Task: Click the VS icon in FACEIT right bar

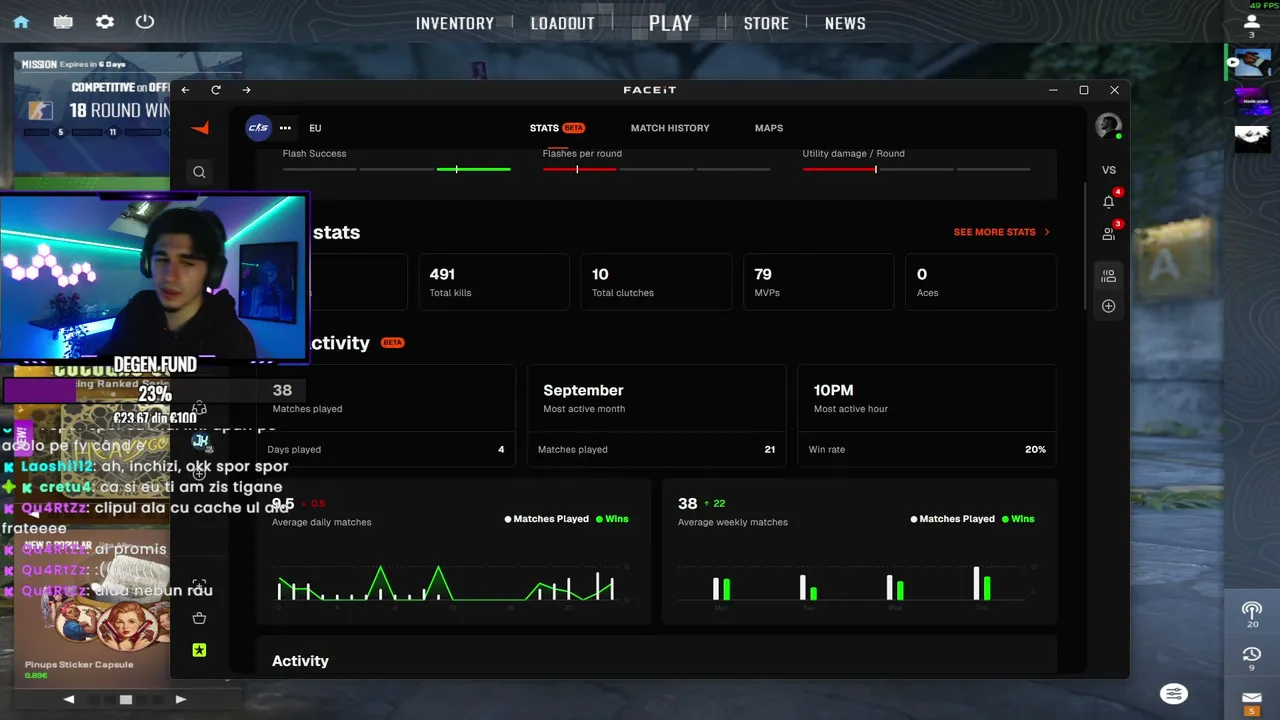Action: click(x=1108, y=170)
